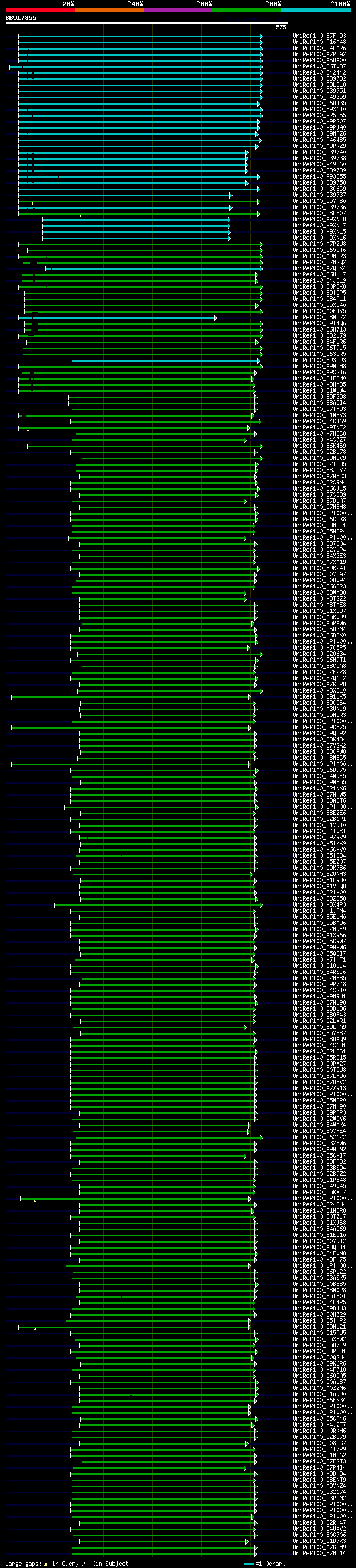Click the white query sequence bar
Screen dimensions: 356x1568
point(147,22)
